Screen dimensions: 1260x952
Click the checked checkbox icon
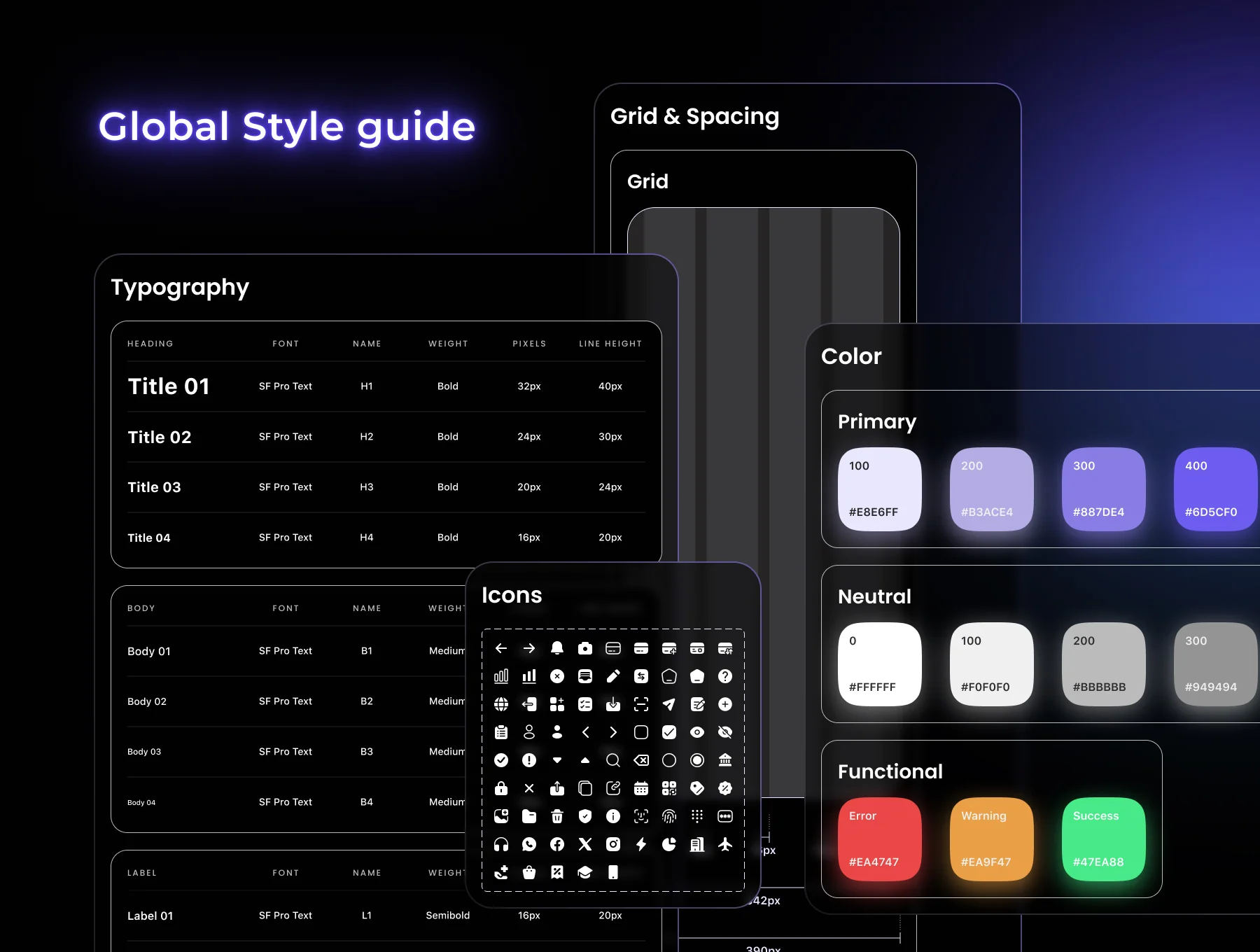coord(669,732)
